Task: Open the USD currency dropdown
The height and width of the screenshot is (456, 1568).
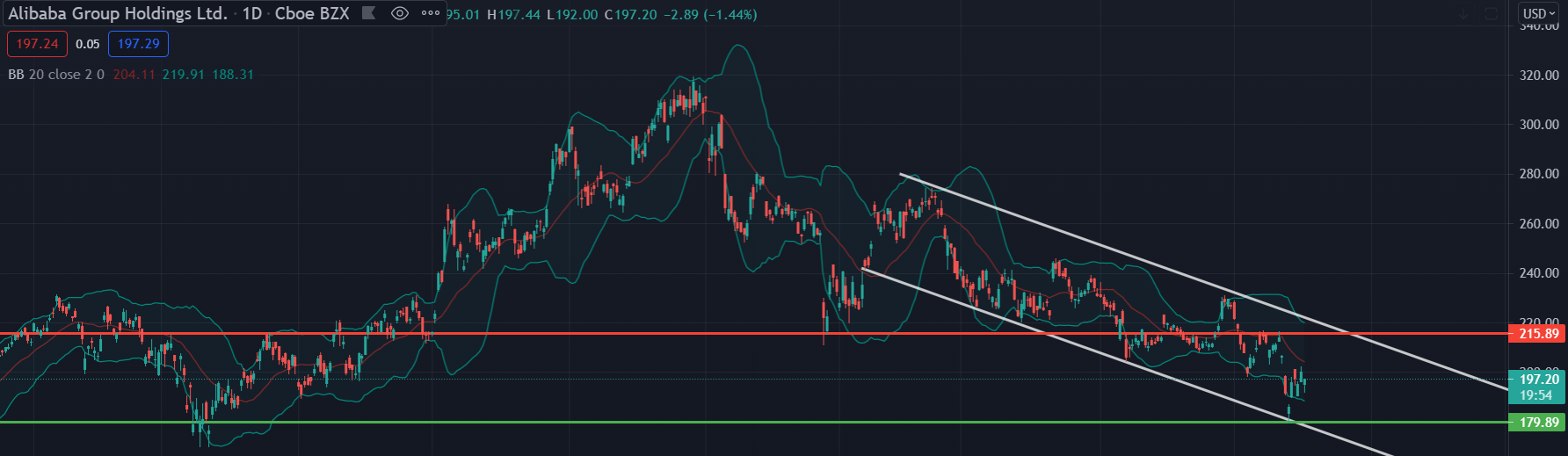Action: click(x=1540, y=14)
